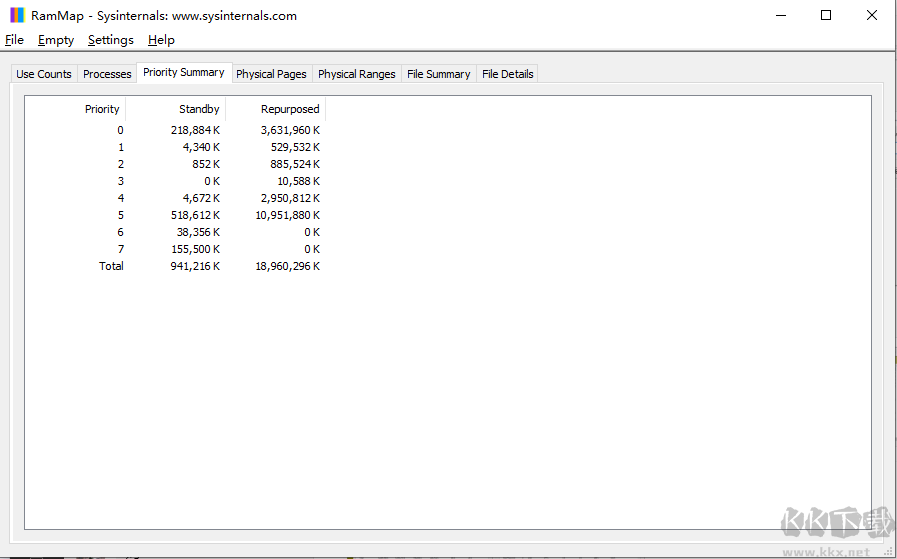The height and width of the screenshot is (559, 897).
Task: Select standby value 852 K
Action: coord(206,164)
